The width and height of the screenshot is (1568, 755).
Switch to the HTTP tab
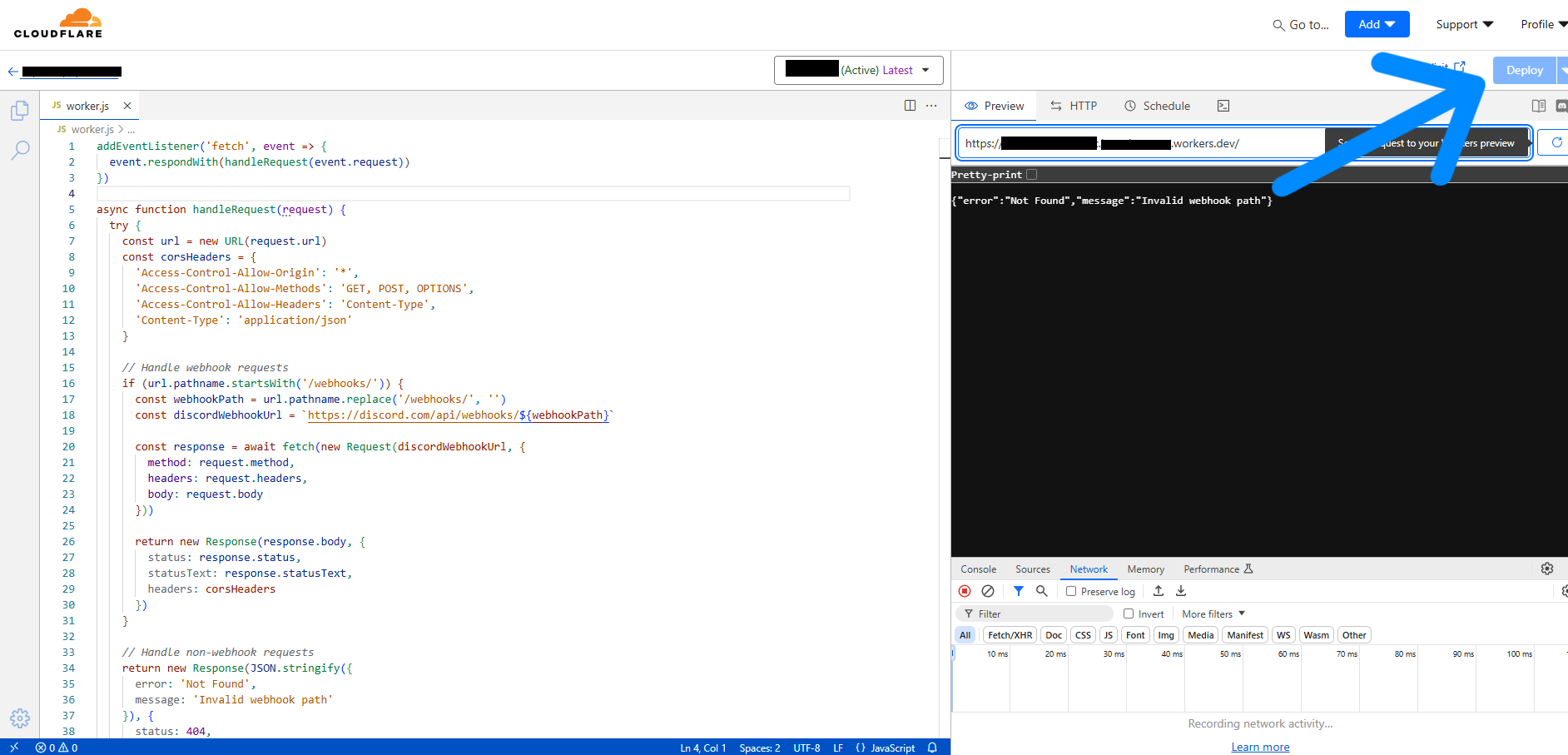[x=1074, y=106]
